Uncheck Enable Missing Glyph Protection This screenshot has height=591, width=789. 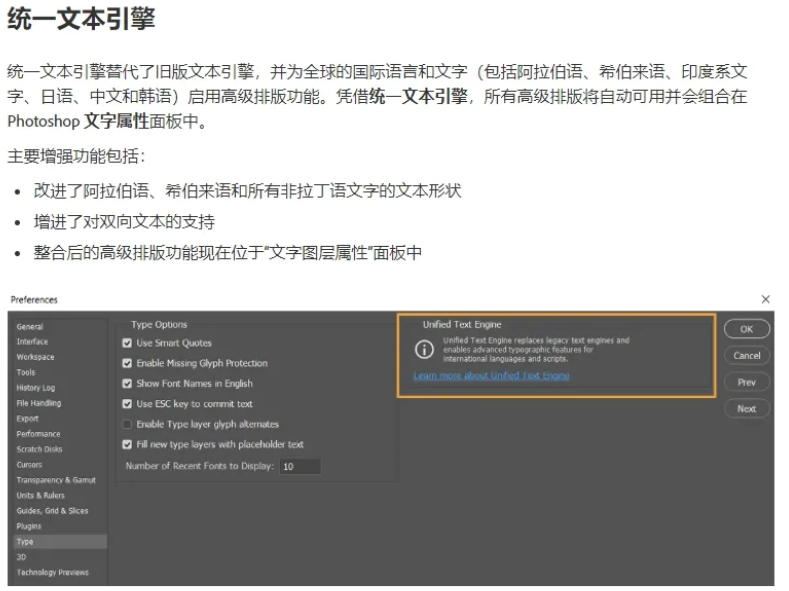click(x=127, y=363)
